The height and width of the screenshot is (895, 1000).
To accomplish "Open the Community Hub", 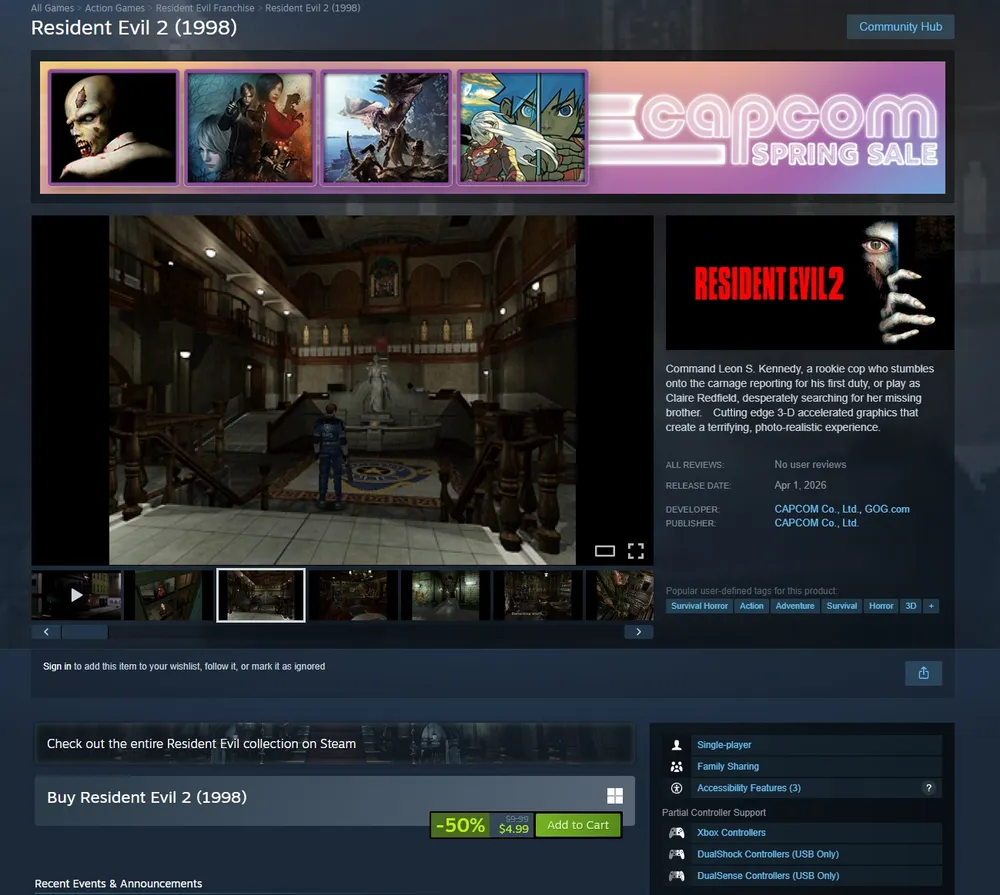I will click(900, 27).
